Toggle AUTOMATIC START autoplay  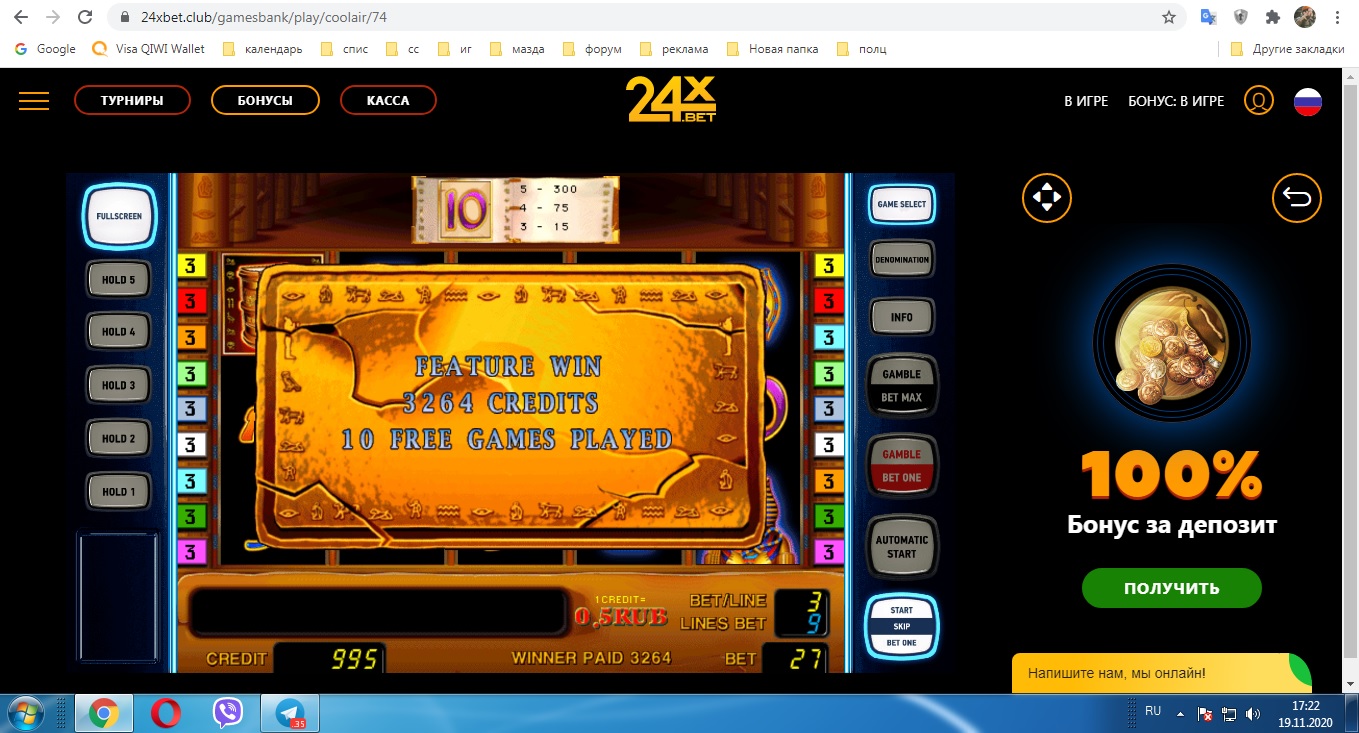tap(901, 546)
